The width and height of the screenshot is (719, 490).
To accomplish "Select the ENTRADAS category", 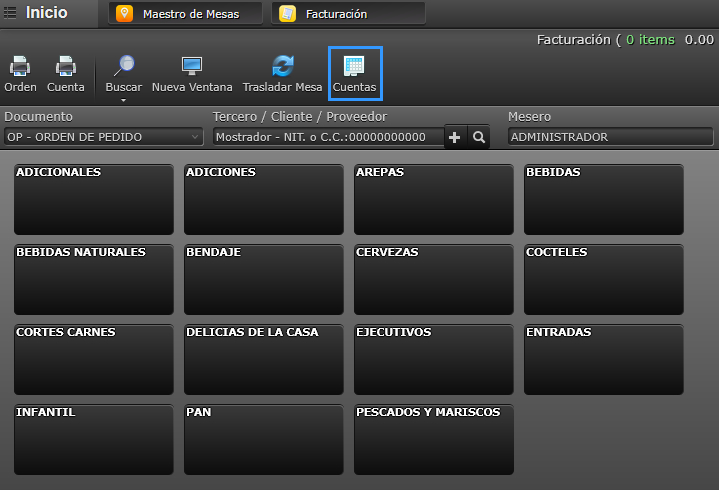I will (x=604, y=359).
